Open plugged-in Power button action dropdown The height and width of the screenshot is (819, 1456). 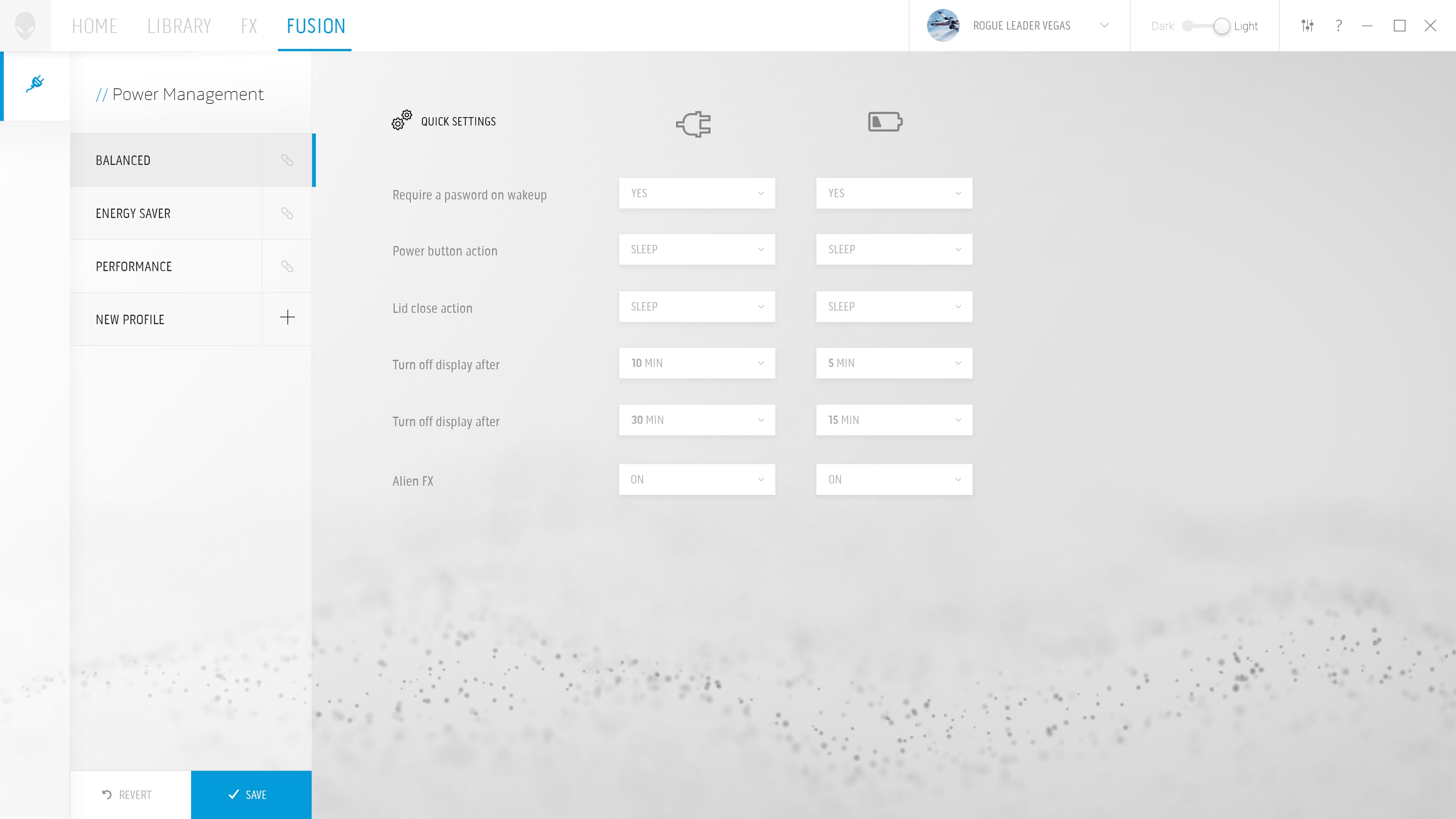pyautogui.click(x=697, y=249)
